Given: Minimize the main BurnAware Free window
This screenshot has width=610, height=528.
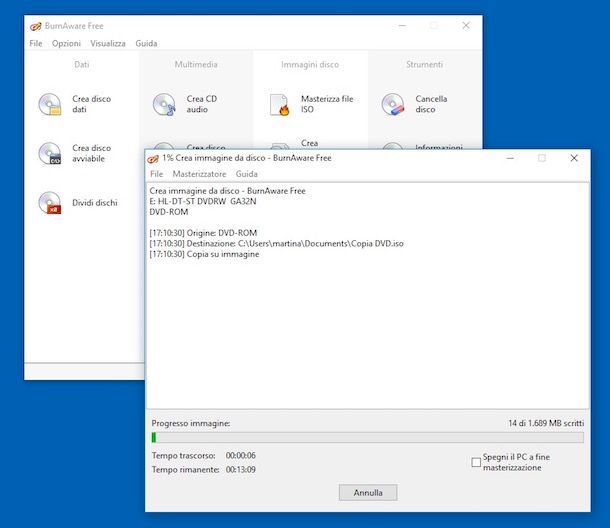Looking at the screenshot, I should (402, 26).
